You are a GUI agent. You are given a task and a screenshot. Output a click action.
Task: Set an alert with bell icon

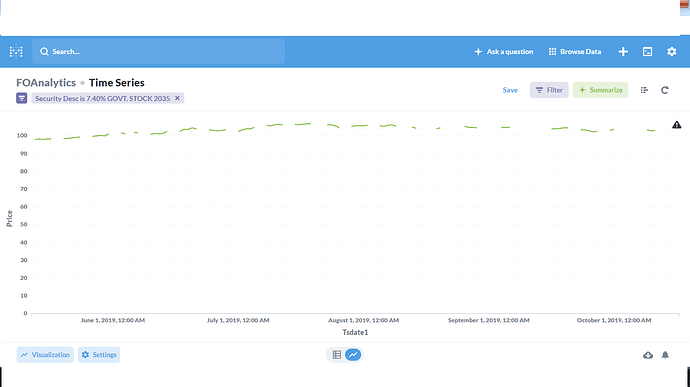[x=665, y=355]
